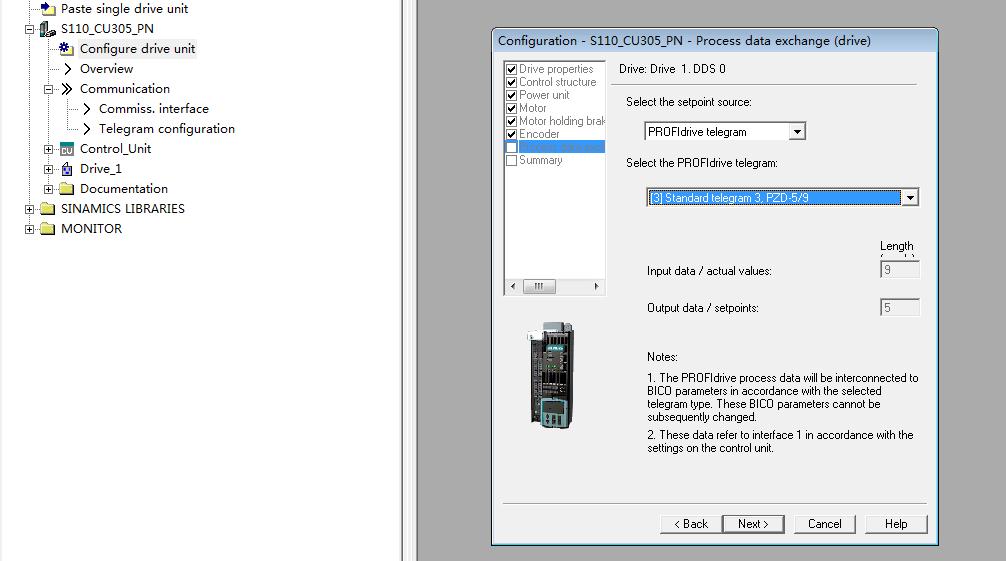
Task: Select the Motor step in the wizard list
Action: [x=533, y=108]
